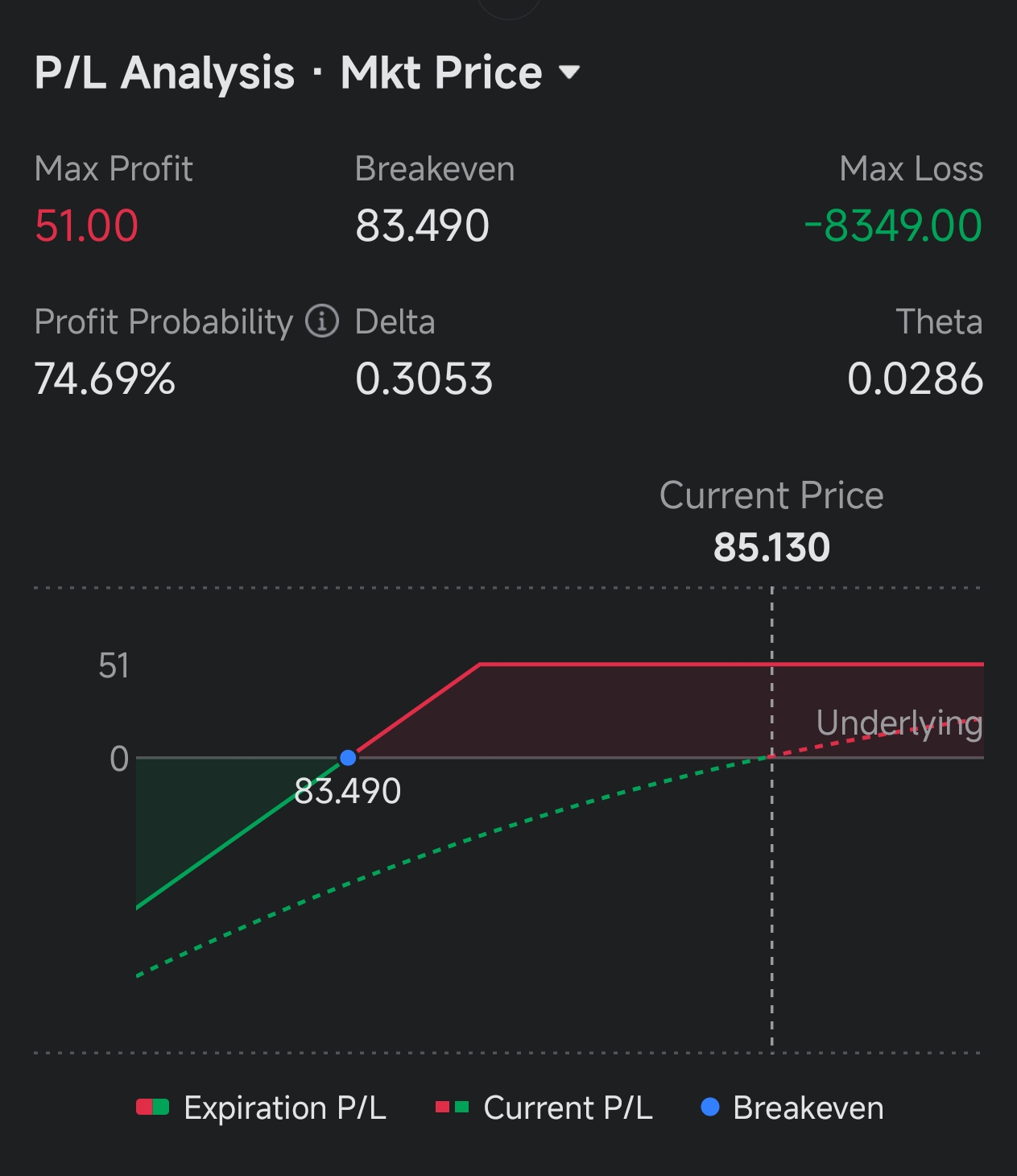Toggle the Breakeven legend label
The image size is (1017, 1176).
click(x=808, y=1108)
